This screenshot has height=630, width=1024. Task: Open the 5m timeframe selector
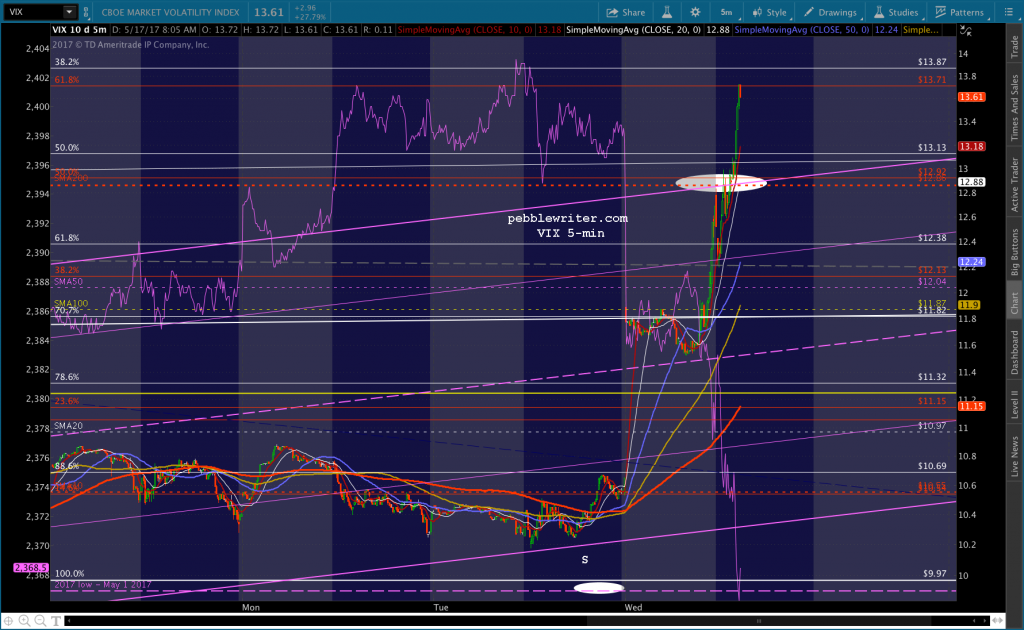(x=726, y=12)
